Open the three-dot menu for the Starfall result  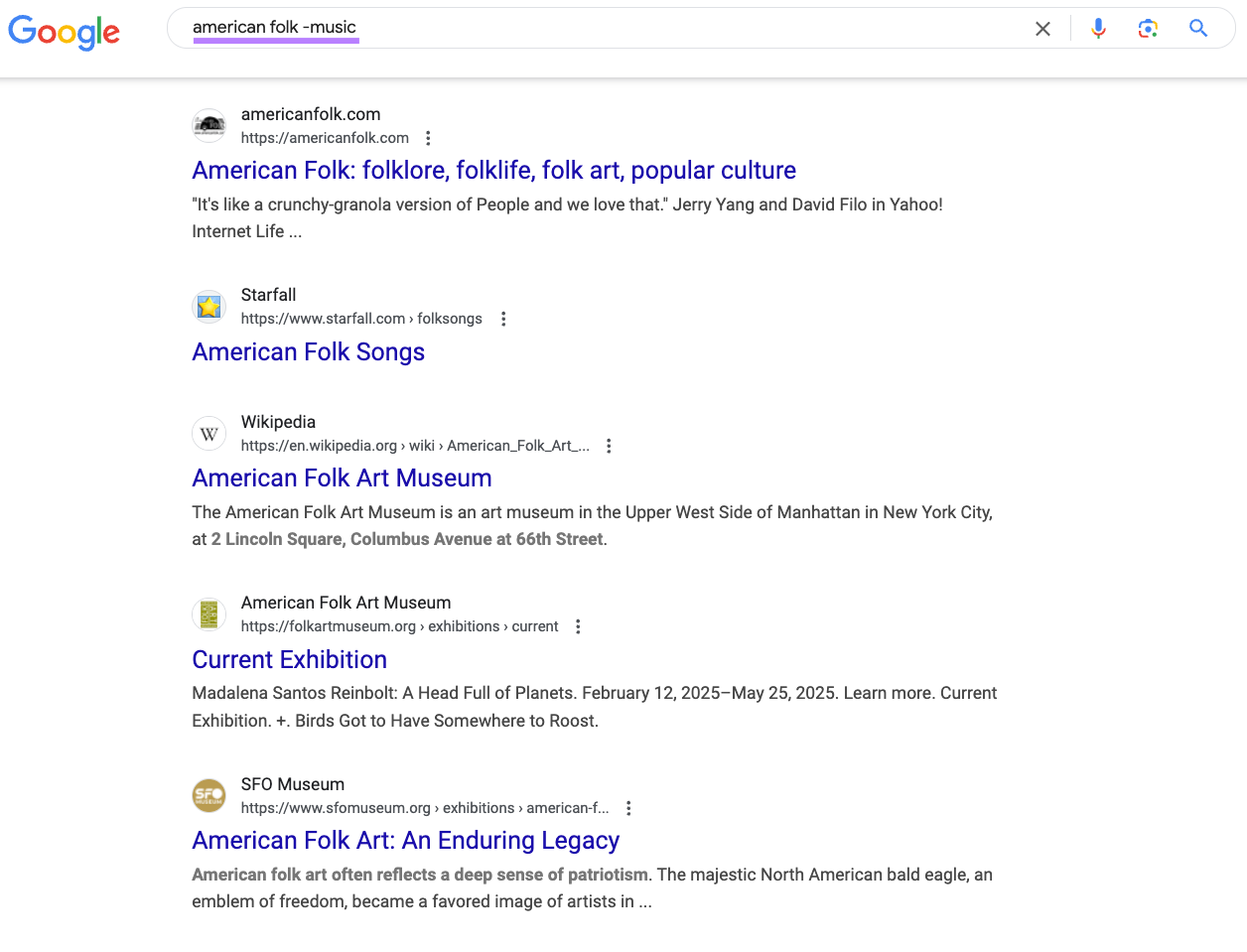pyautogui.click(x=503, y=319)
